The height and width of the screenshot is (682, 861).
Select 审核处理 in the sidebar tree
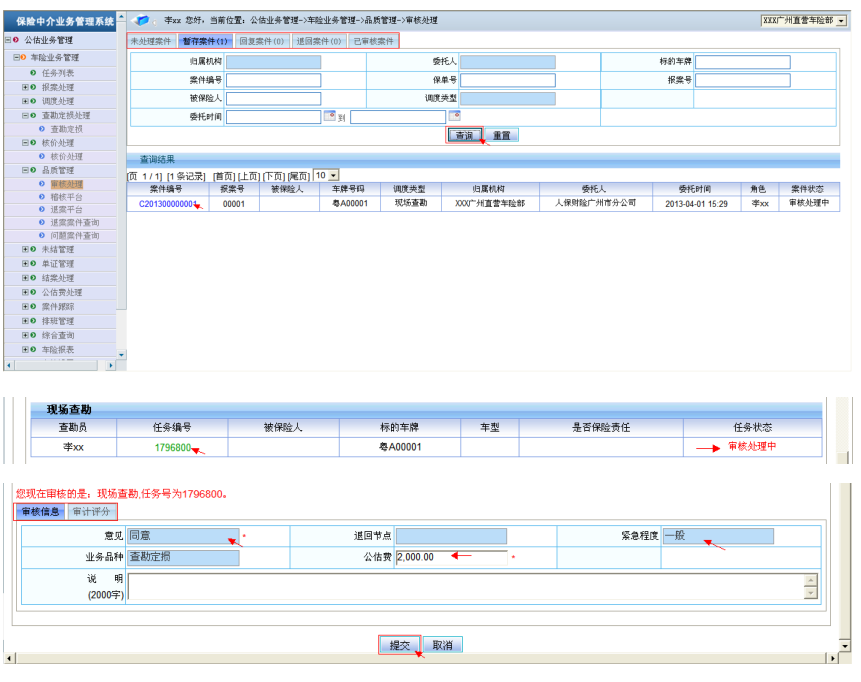point(66,184)
